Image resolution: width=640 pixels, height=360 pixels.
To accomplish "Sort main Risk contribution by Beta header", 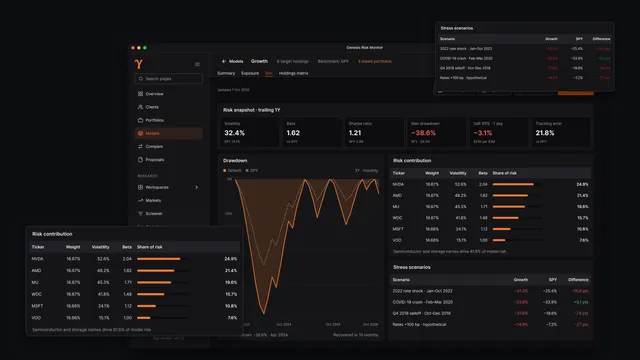I will tap(483, 173).
